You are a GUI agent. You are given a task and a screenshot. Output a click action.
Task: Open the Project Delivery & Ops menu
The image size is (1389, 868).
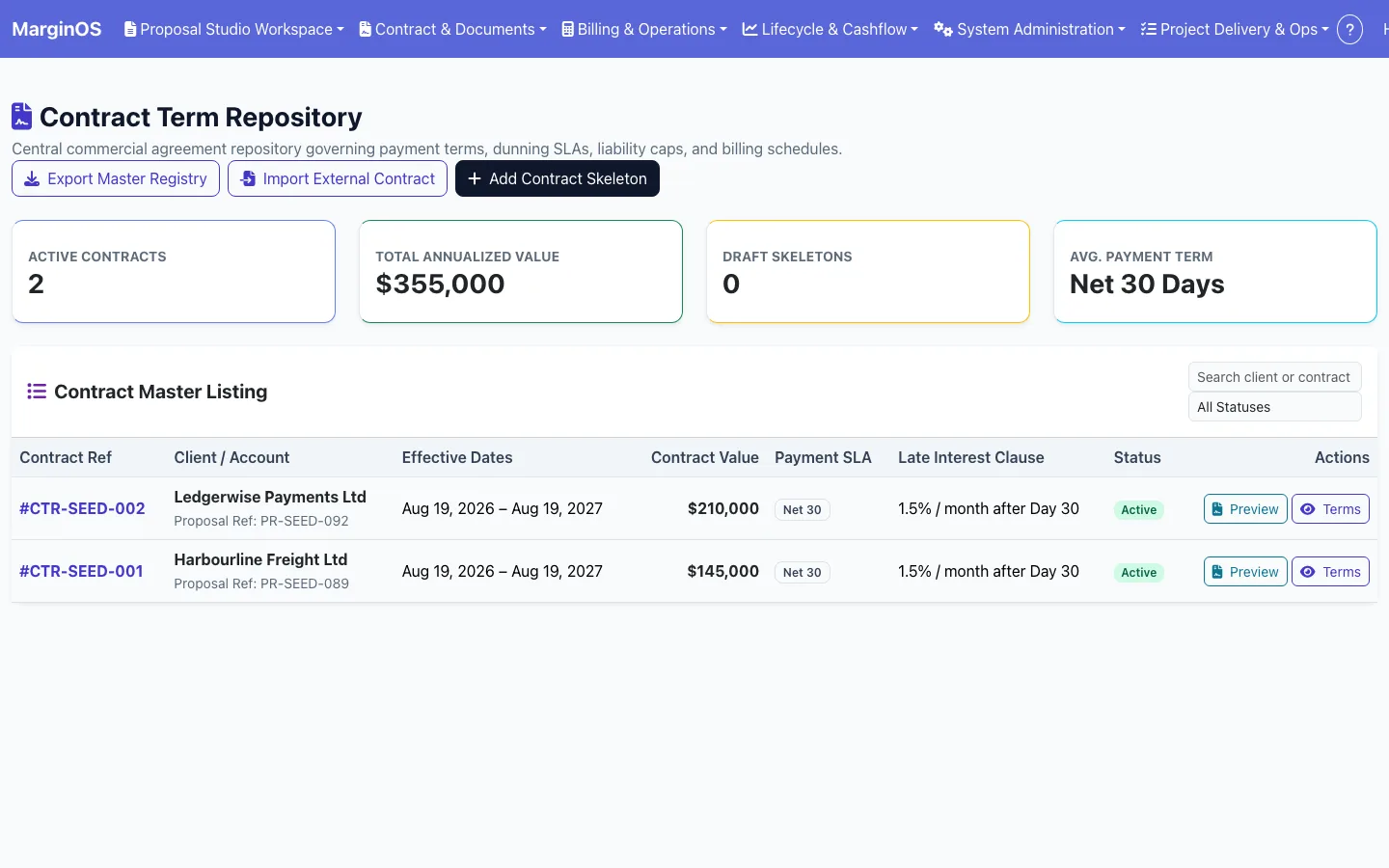coord(1235,29)
